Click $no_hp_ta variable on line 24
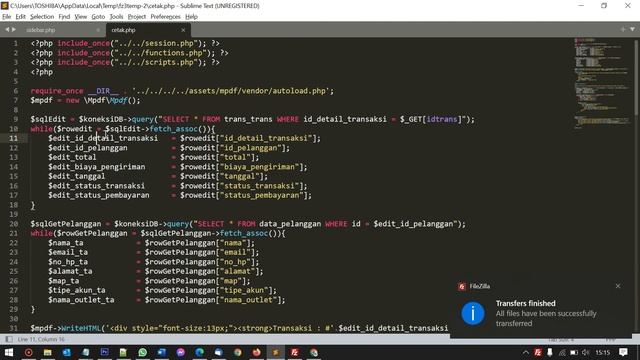Image resolution: width=640 pixels, height=360 pixels. point(68,262)
